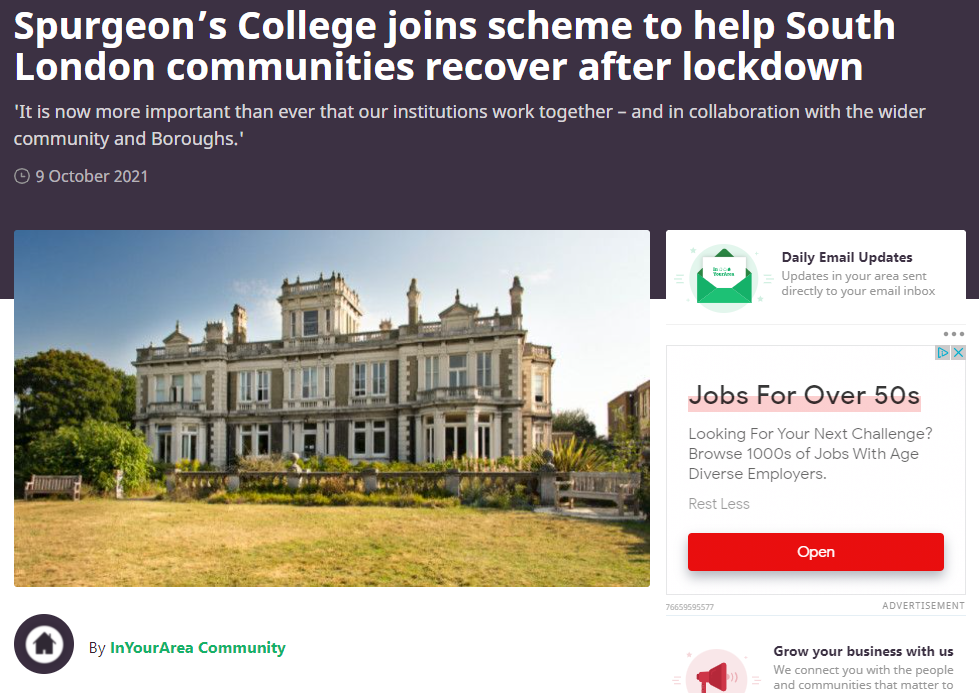Click the red megaphone business icon
Viewport: 979px width, 693px height.
point(716,674)
